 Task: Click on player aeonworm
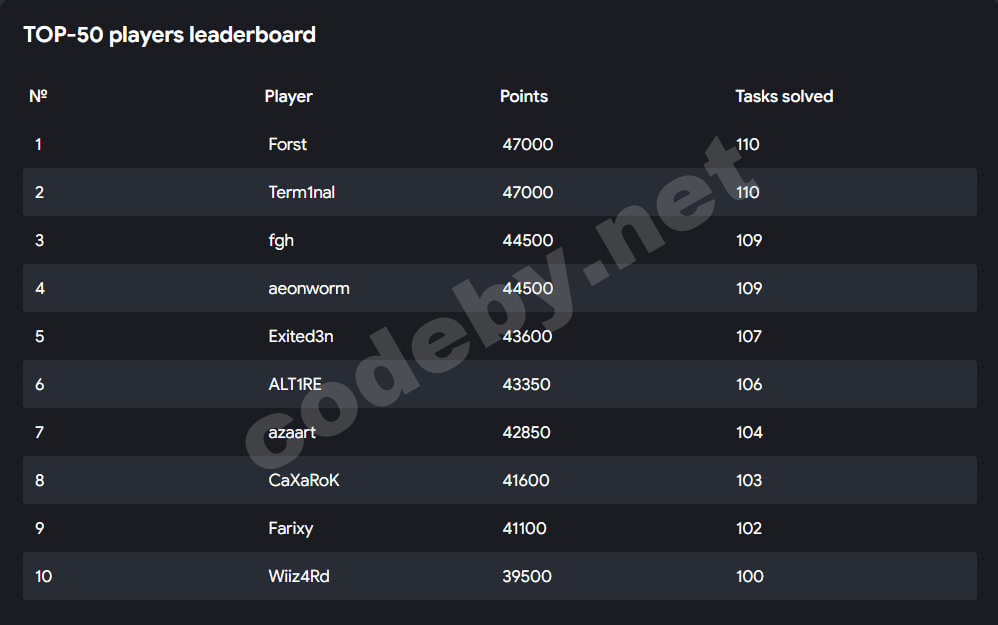coord(308,288)
